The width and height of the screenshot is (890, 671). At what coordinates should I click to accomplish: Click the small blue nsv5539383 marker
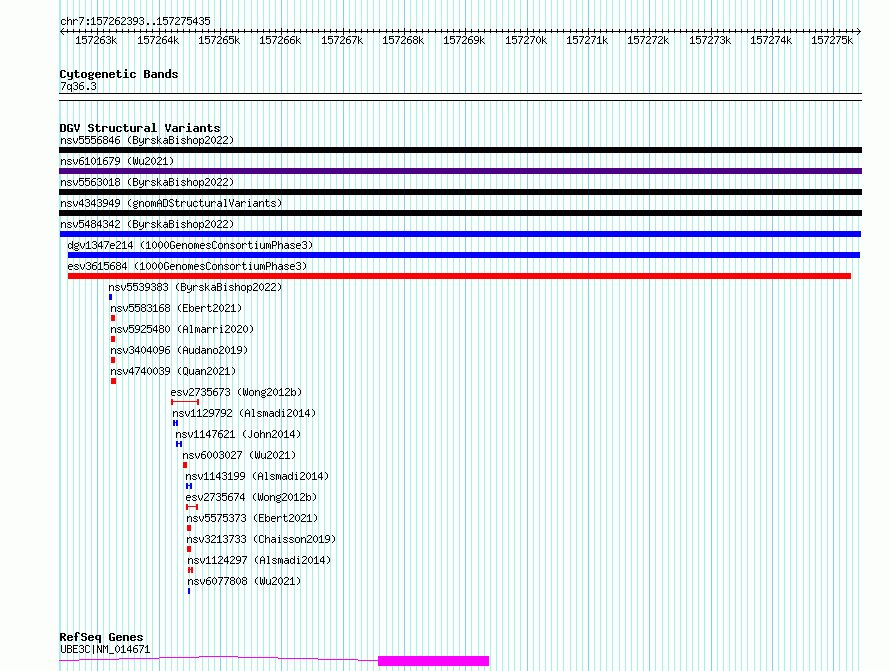111,297
